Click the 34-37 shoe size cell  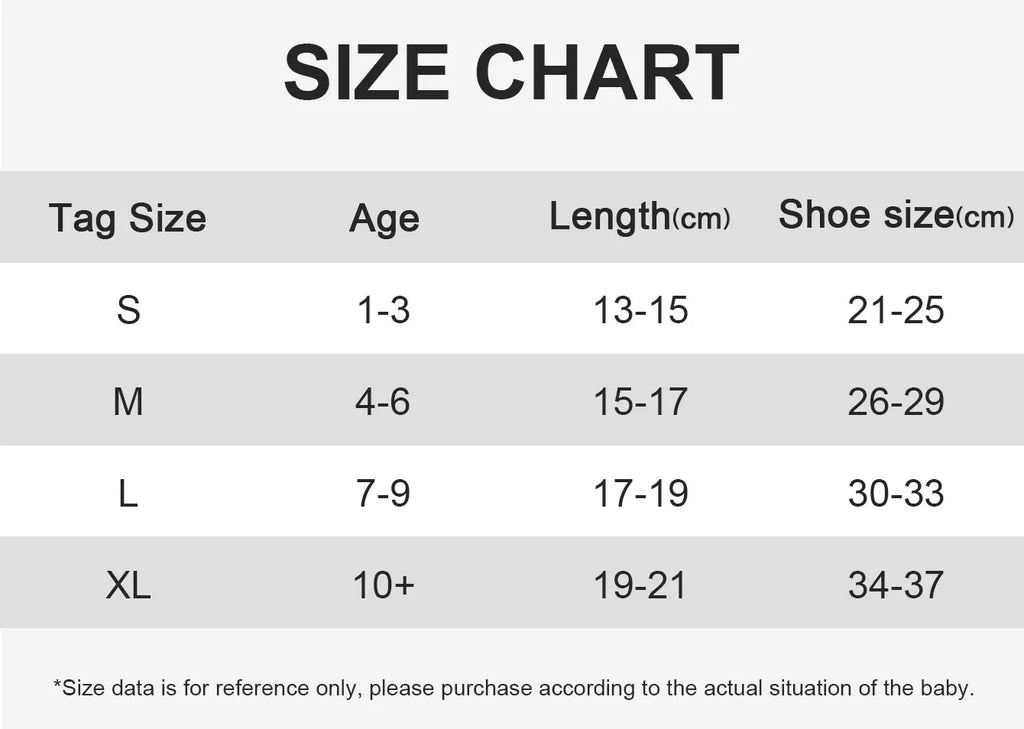[896, 585]
